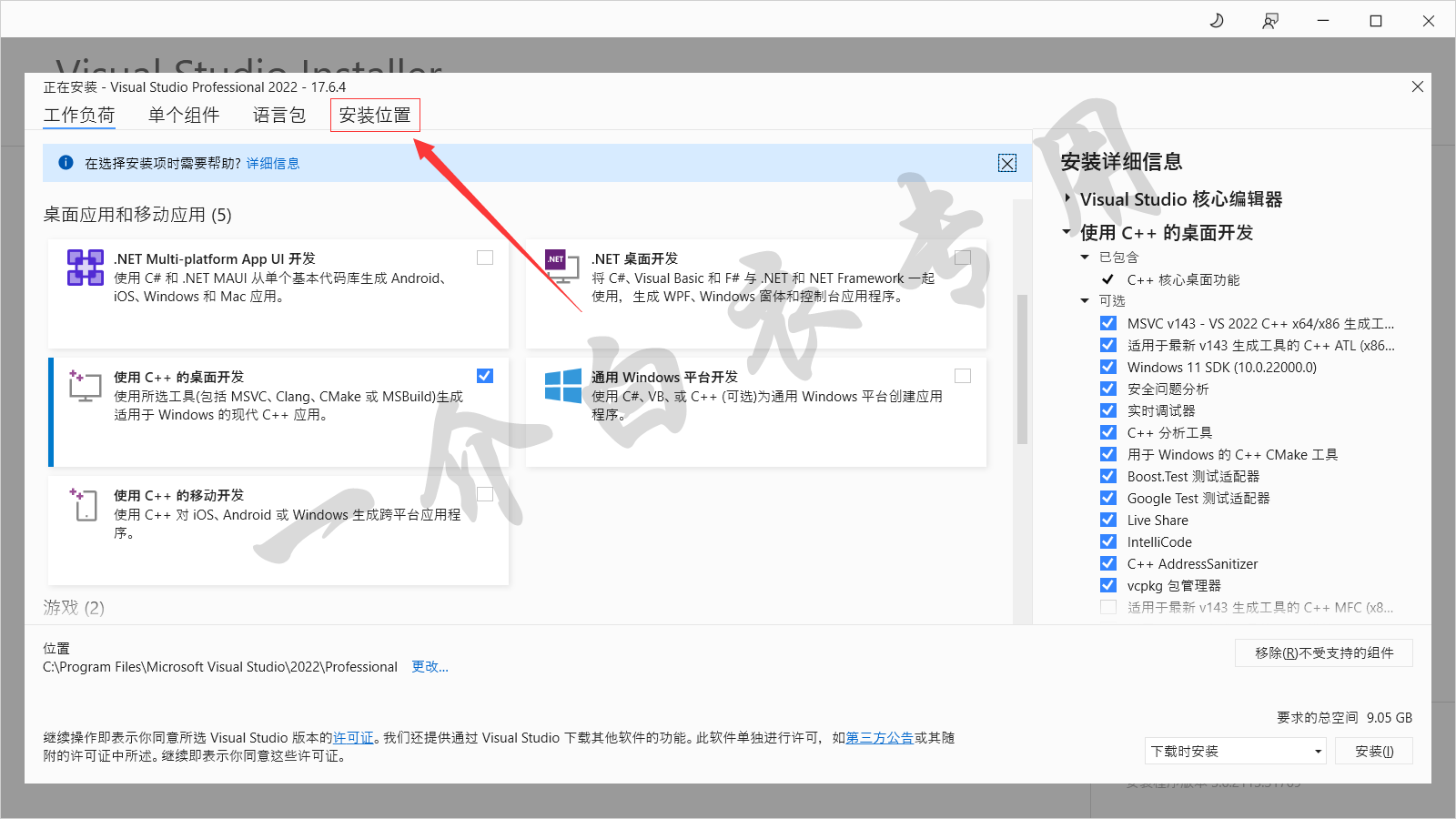Check C++ MFC for v143 option
Viewport: 1456px width, 819px height.
pos(1108,607)
